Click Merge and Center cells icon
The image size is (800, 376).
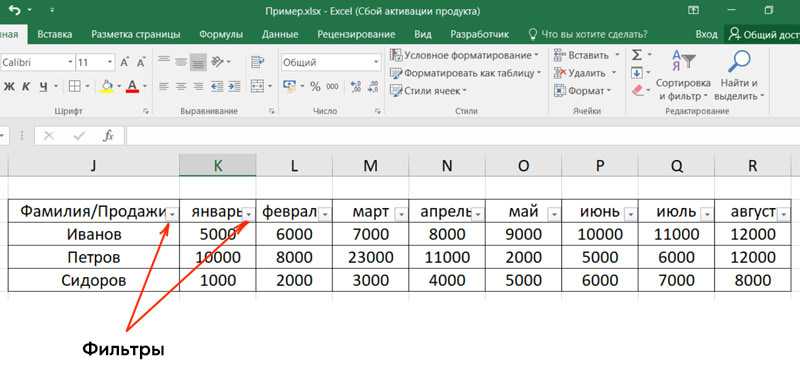pyautogui.click(x=258, y=86)
